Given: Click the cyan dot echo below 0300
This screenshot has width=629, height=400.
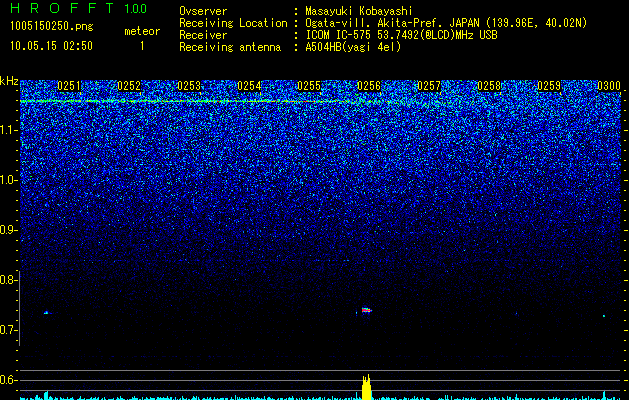Looking at the screenshot, I should coord(604,316).
